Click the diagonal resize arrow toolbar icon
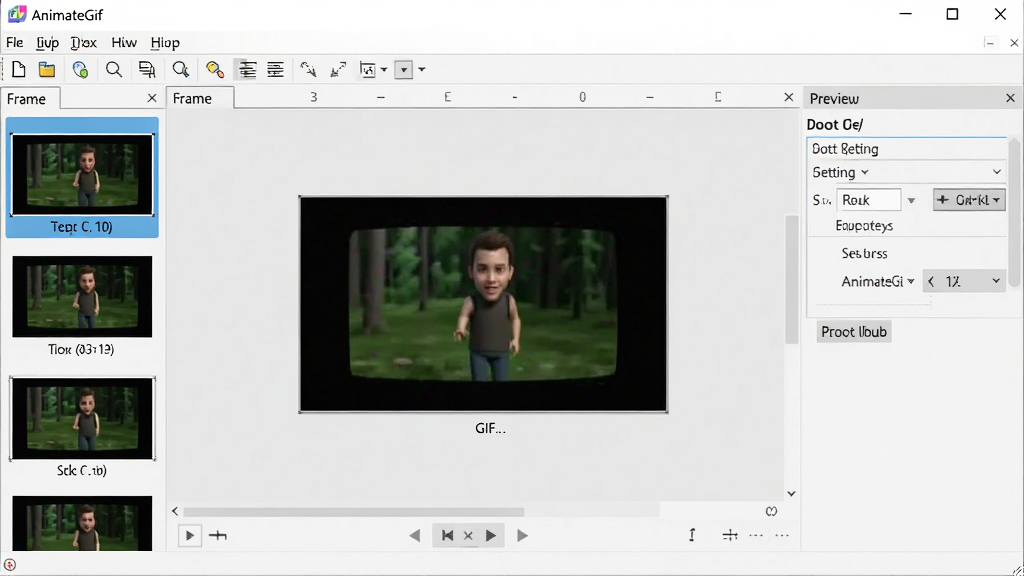Viewport: 1024px width, 576px height. (338, 69)
